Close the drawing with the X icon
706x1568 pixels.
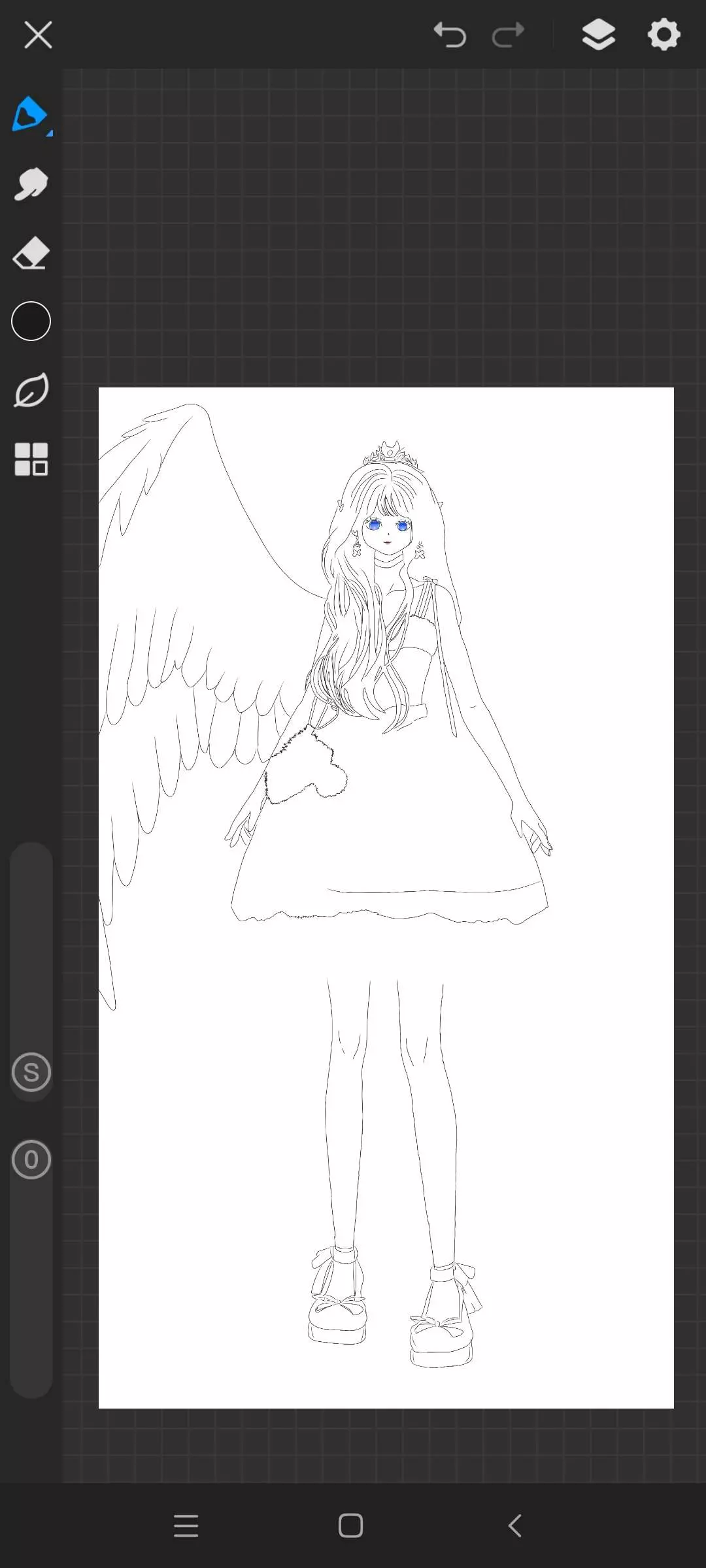pos(38,35)
